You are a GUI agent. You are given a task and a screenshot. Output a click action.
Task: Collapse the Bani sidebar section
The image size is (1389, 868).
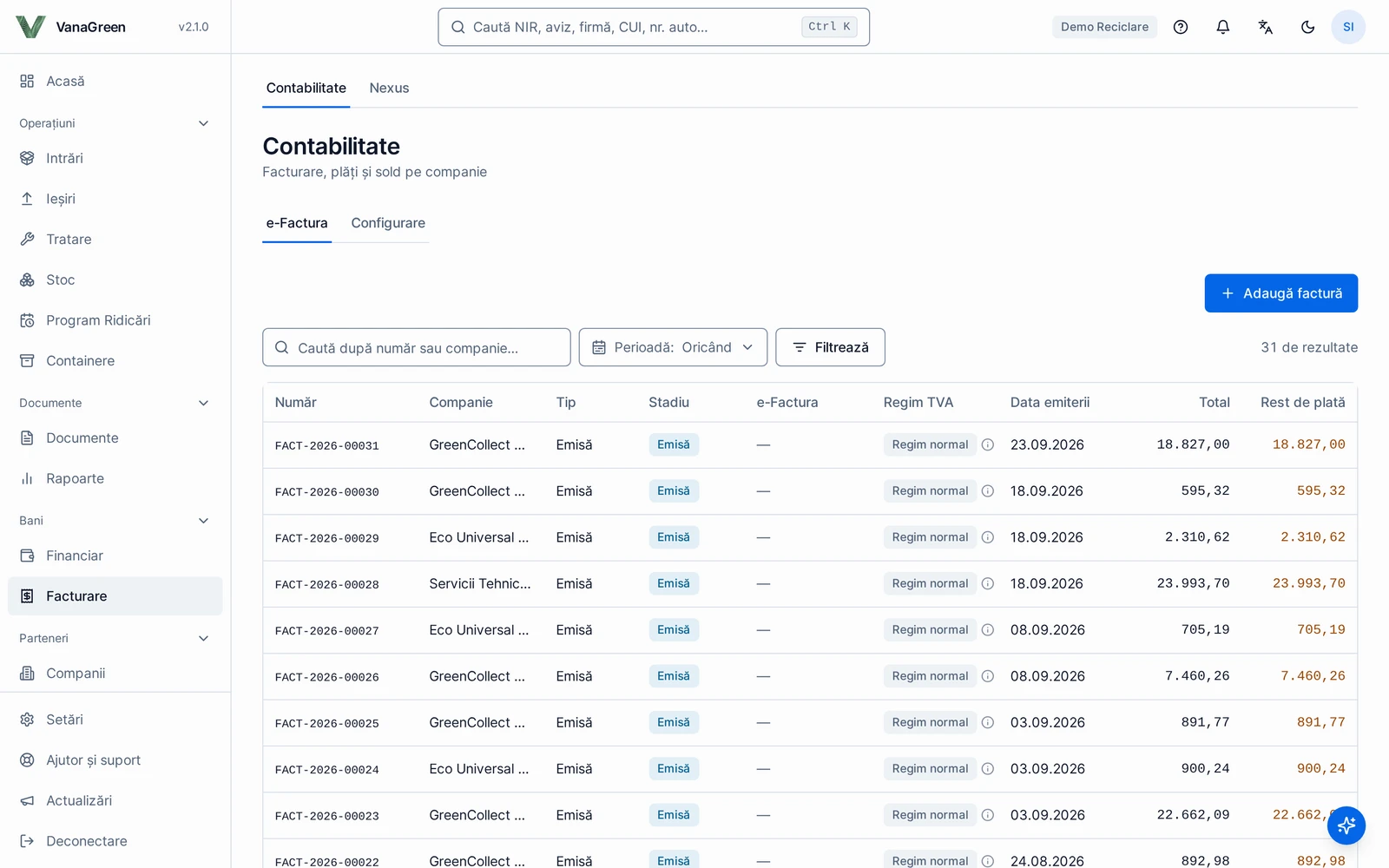(115, 521)
